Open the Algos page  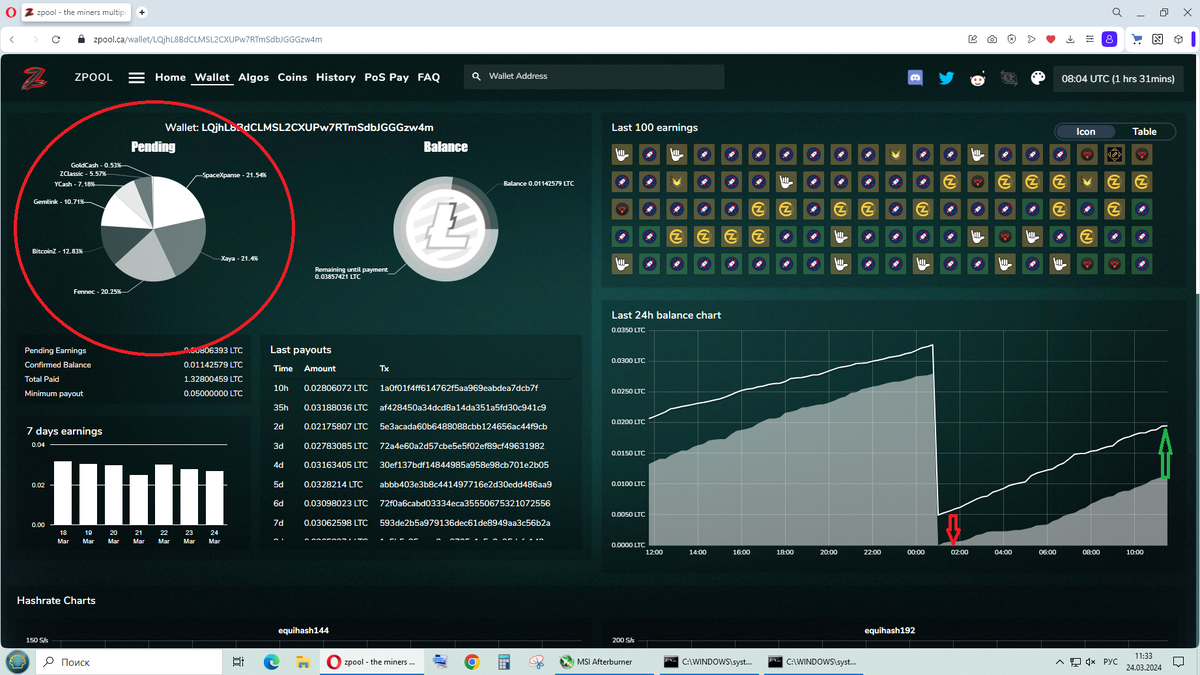point(254,77)
